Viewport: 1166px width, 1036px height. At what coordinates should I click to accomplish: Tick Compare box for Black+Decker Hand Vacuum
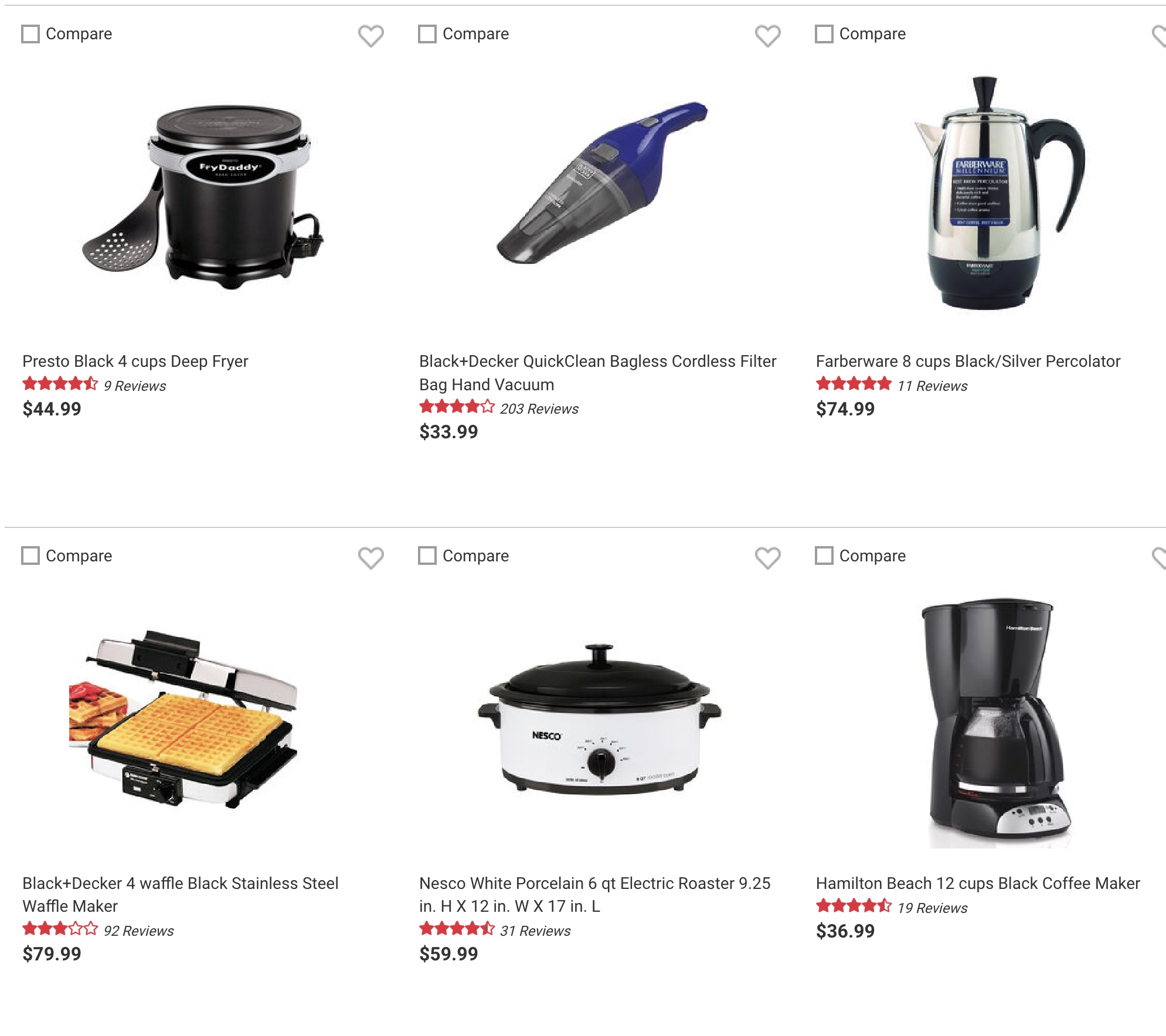427,34
